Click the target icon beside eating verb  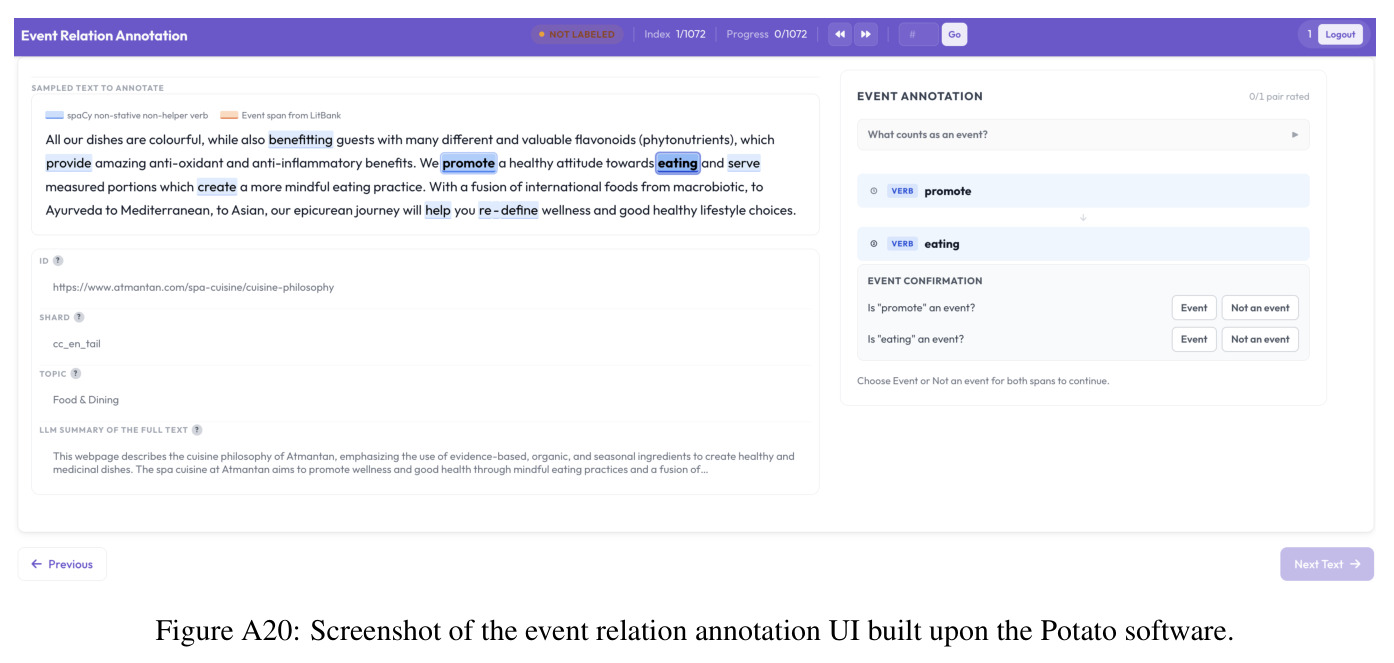point(874,244)
